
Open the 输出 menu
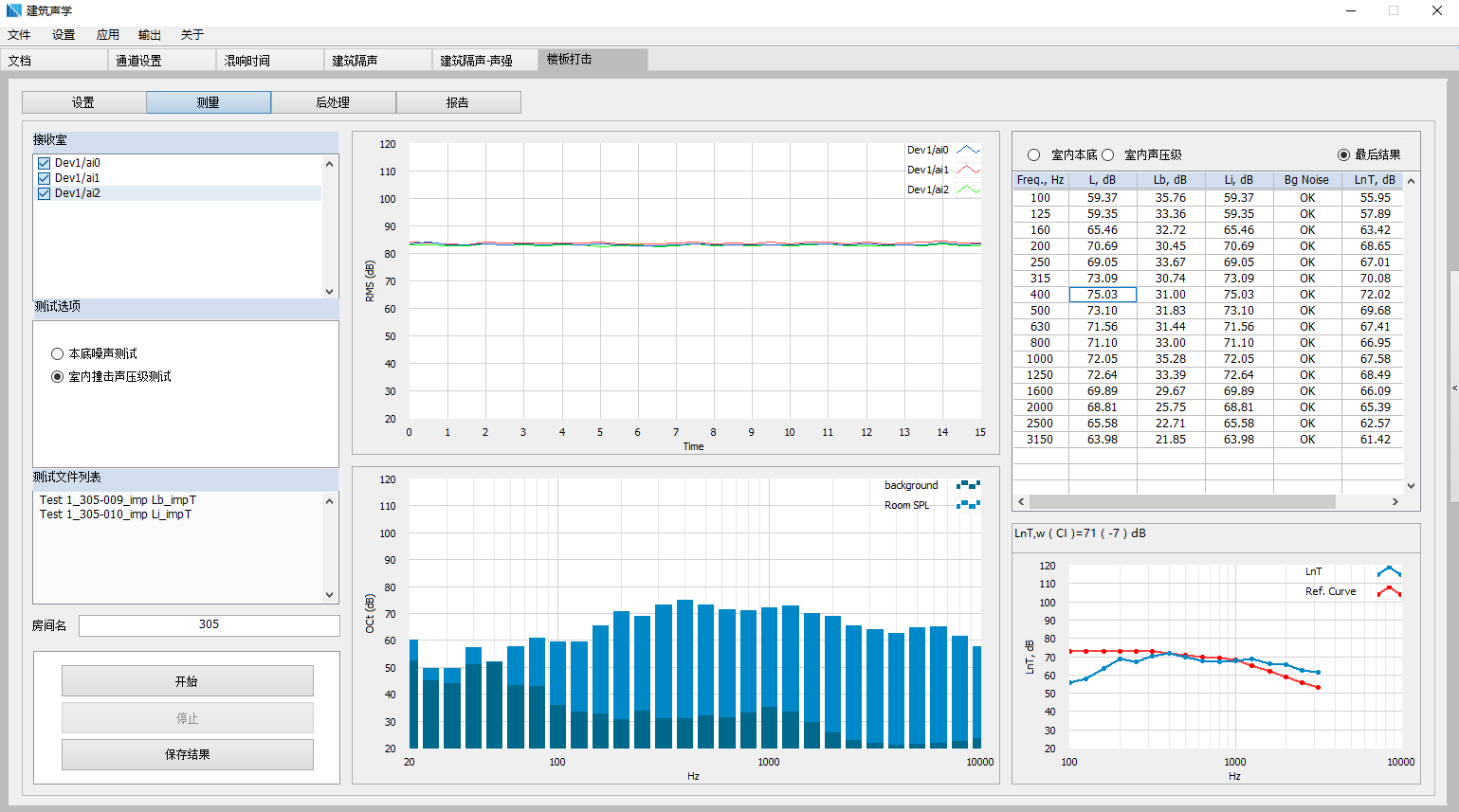click(149, 35)
